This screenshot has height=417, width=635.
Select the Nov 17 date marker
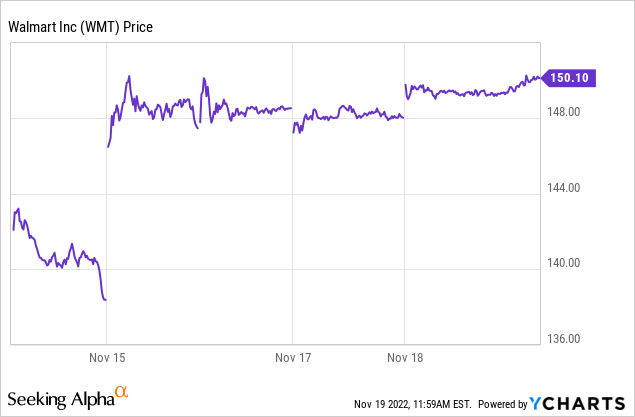(292, 357)
